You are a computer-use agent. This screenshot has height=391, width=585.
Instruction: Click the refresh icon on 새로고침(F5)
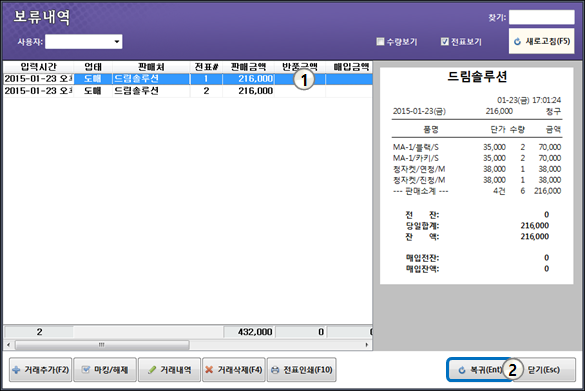point(517,41)
